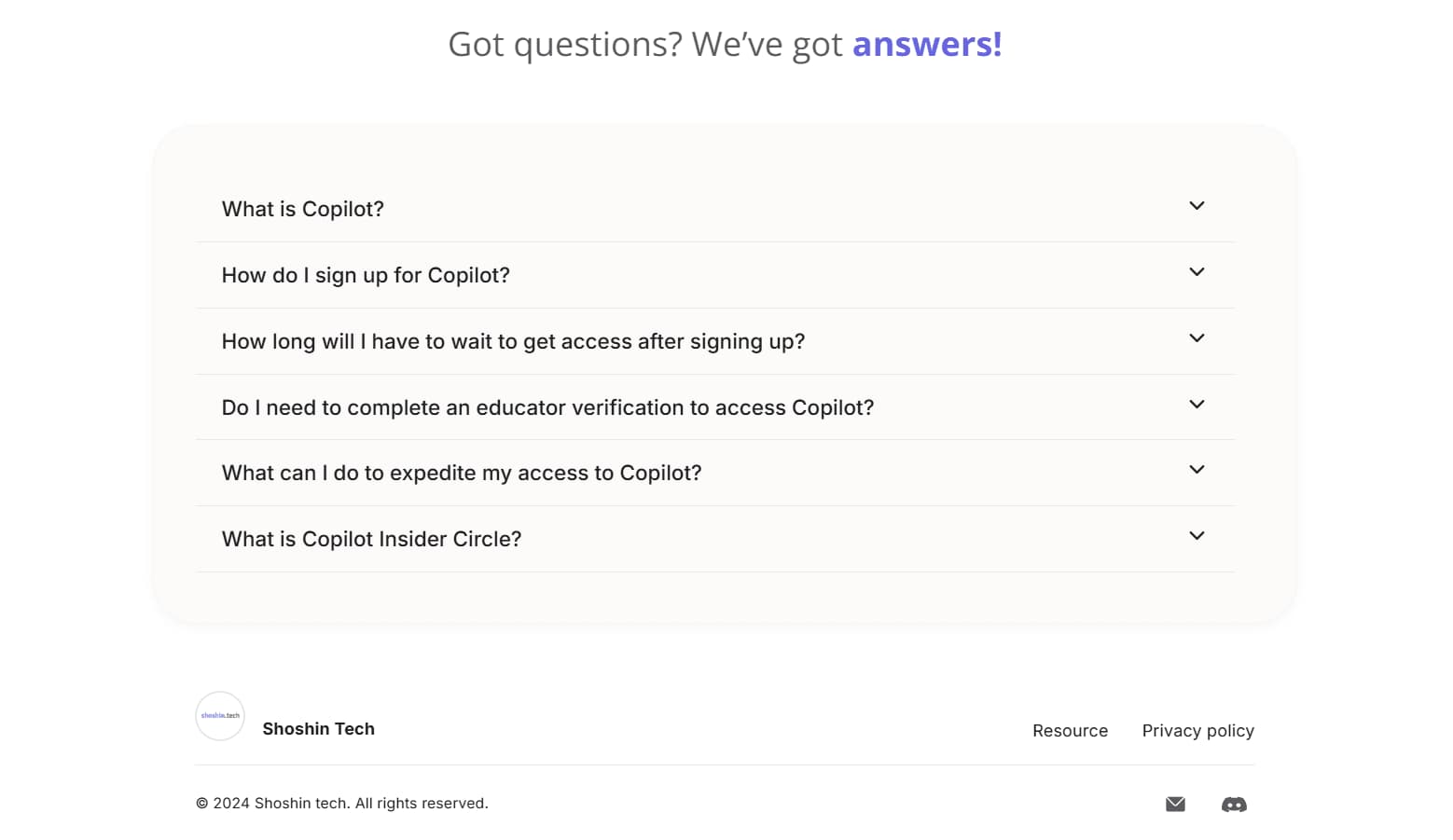Expand the chevron beside "What is Copilot?"
Viewport: 1453px width, 840px height.
pyautogui.click(x=1197, y=206)
